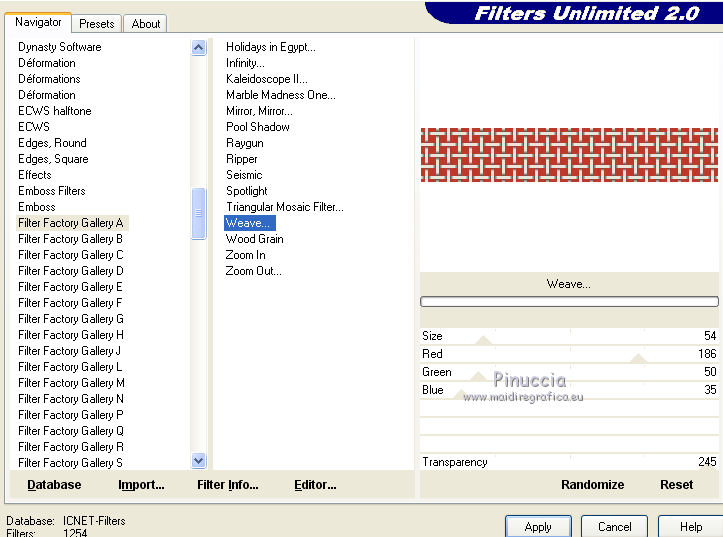723x537 pixels.
Task: Choose the Wood Grain filter
Action: [255, 239]
